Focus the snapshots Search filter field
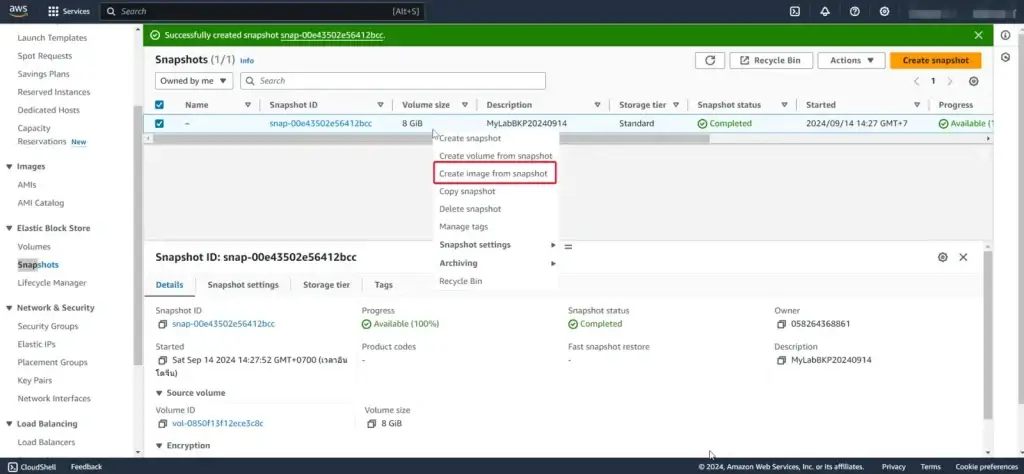 (x=392, y=81)
